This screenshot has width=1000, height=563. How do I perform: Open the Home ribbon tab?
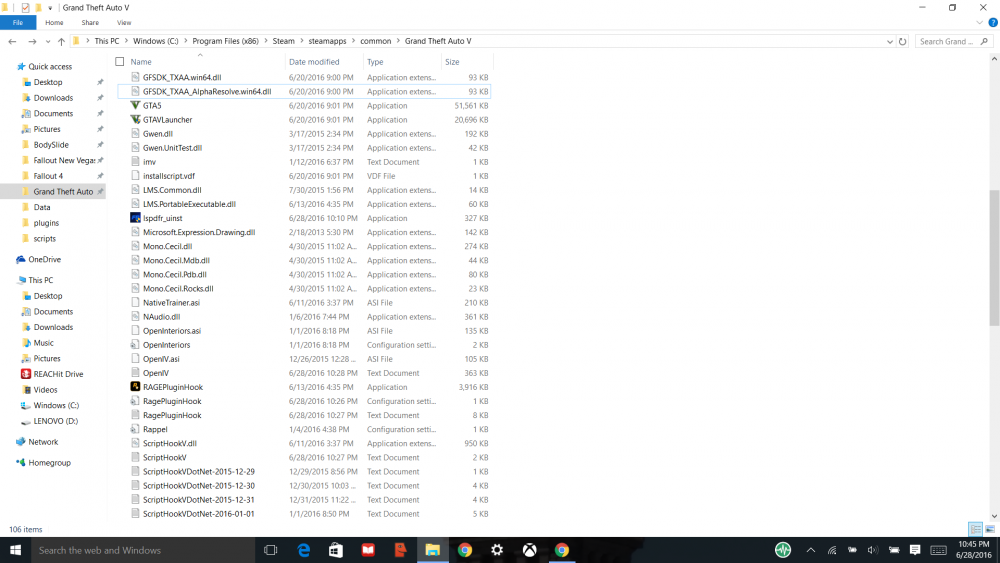click(x=54, y=22)
